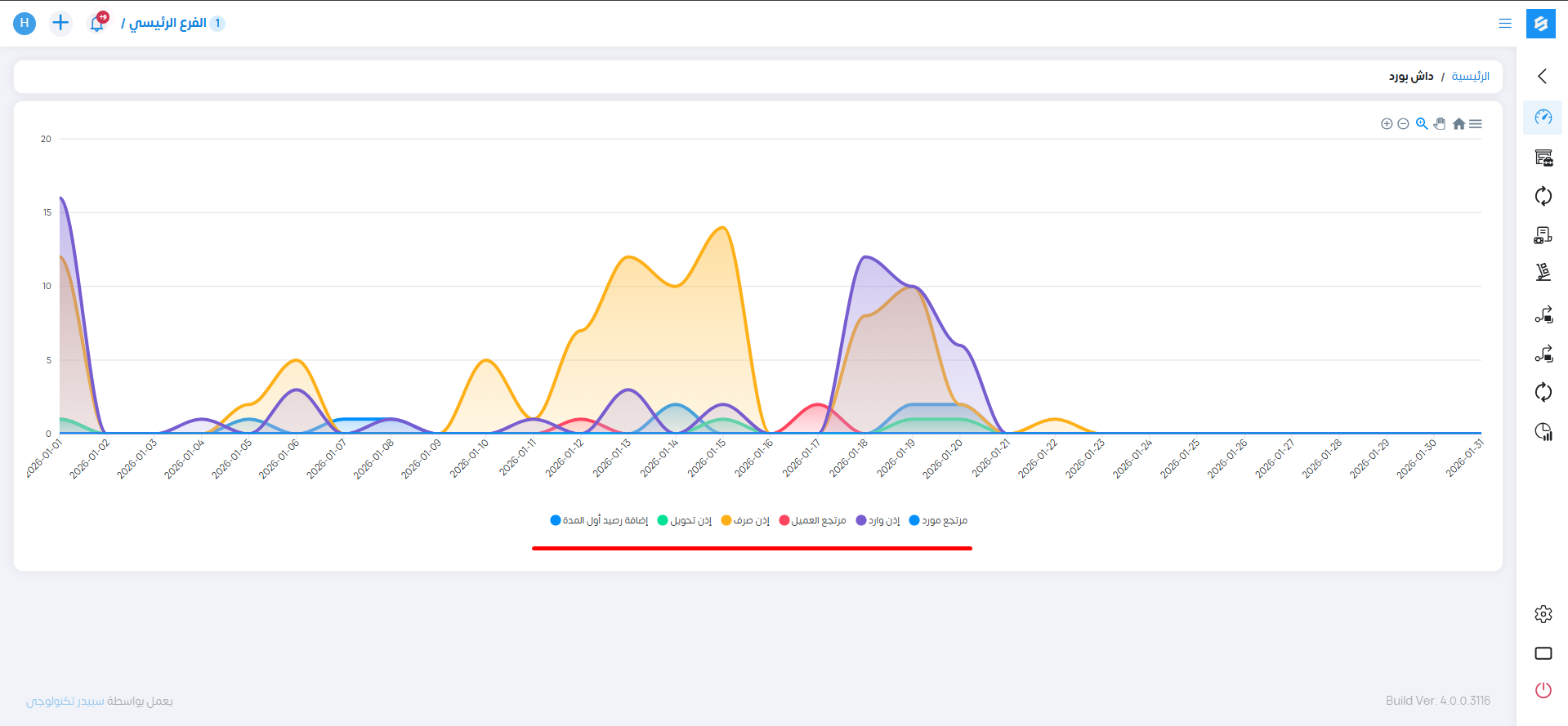Reset chart zoom with home icon
Viewport: 1568px width, 726px height.
click(1459, 124)
